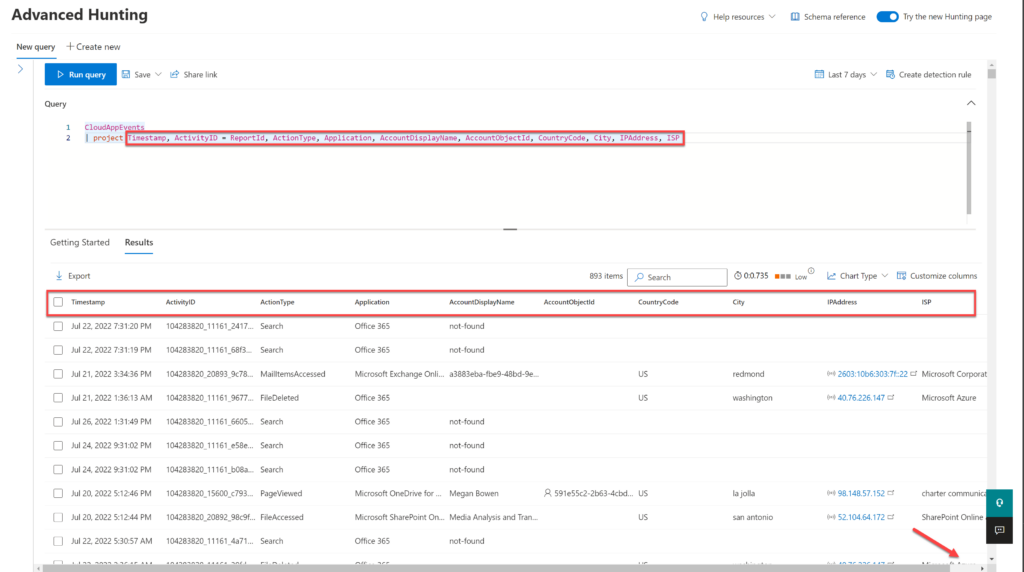Viewport: 1024px width, 572px height.
Task: Check the FileAccessed row checkbox
Action: [58, 517]
